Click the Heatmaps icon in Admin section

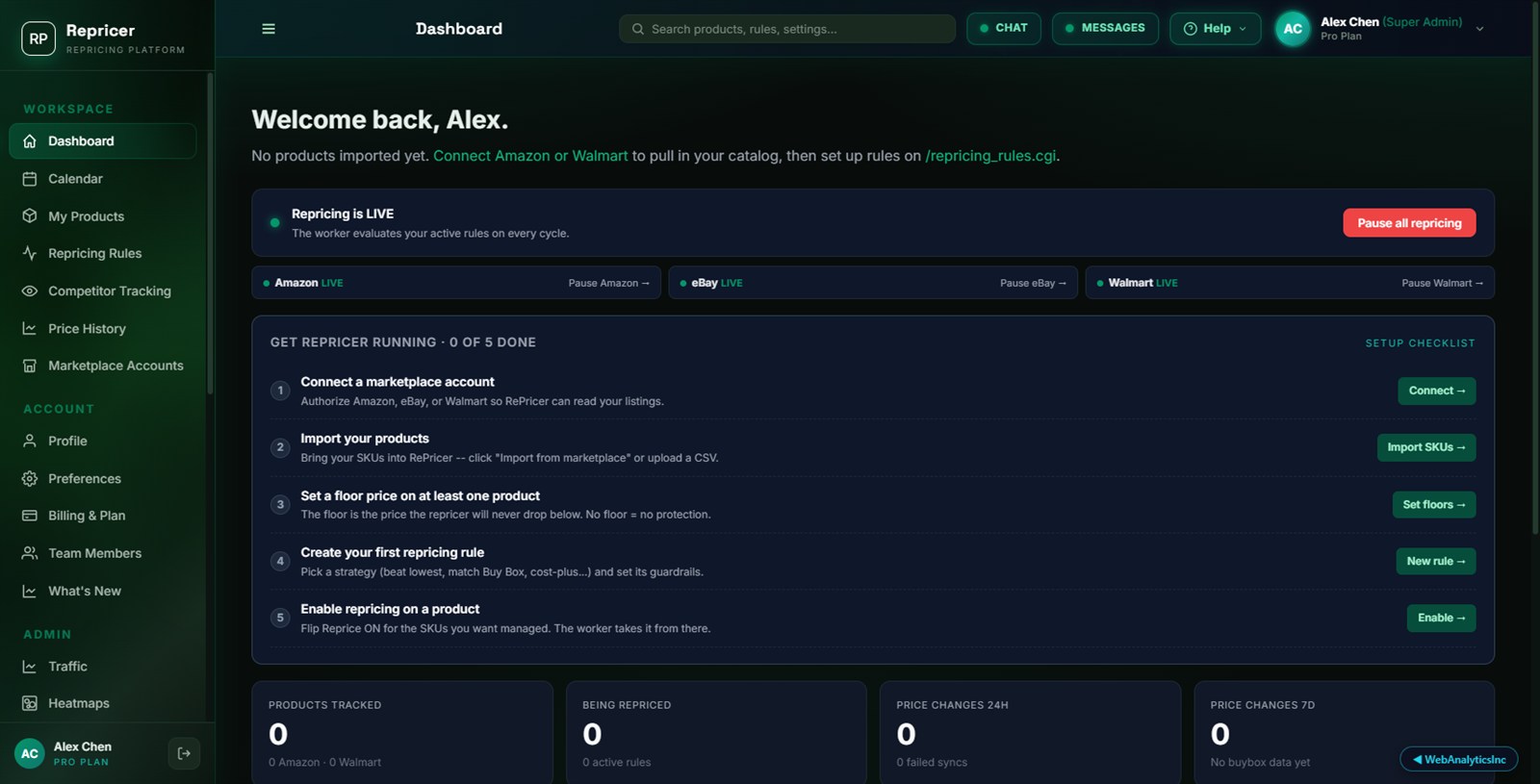(30, 703)
